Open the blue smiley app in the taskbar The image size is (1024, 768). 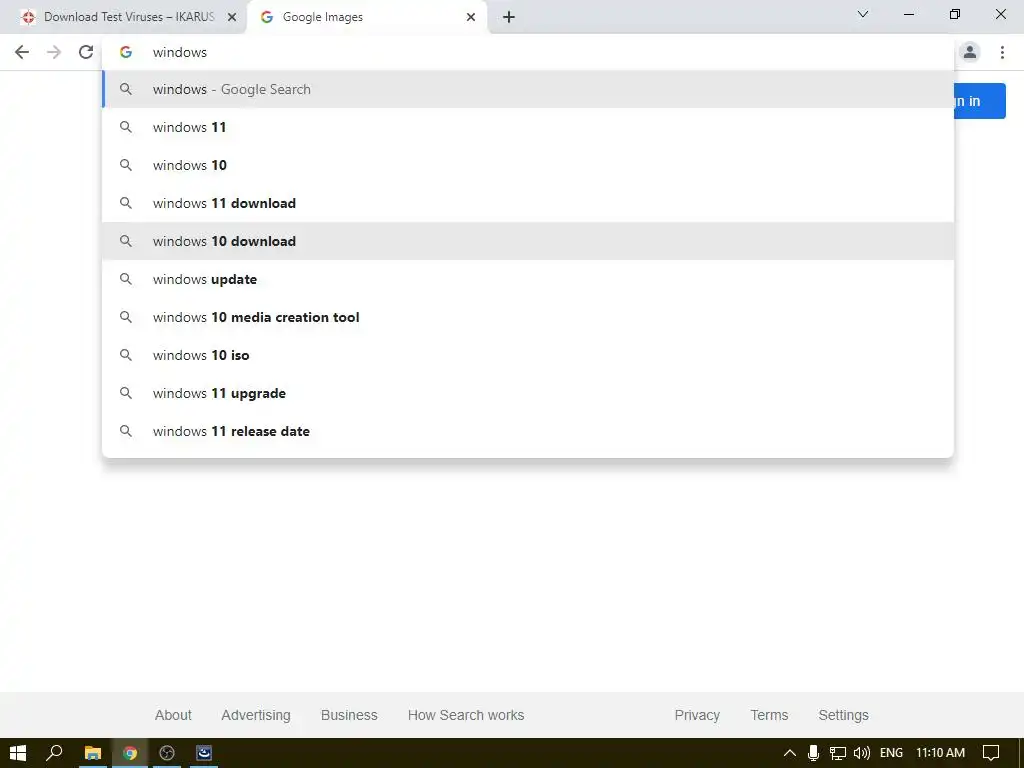coord(204,753)
